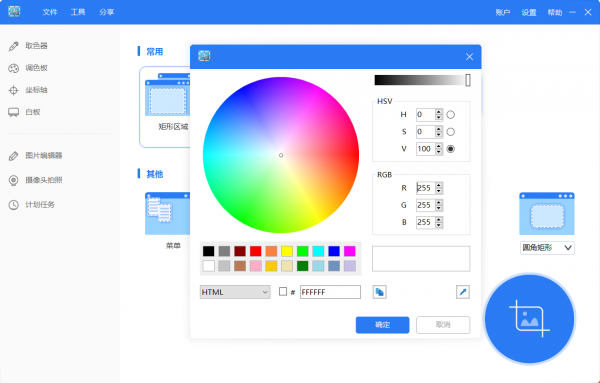
Task: Select the H radio button
Action: click(451, 114)
